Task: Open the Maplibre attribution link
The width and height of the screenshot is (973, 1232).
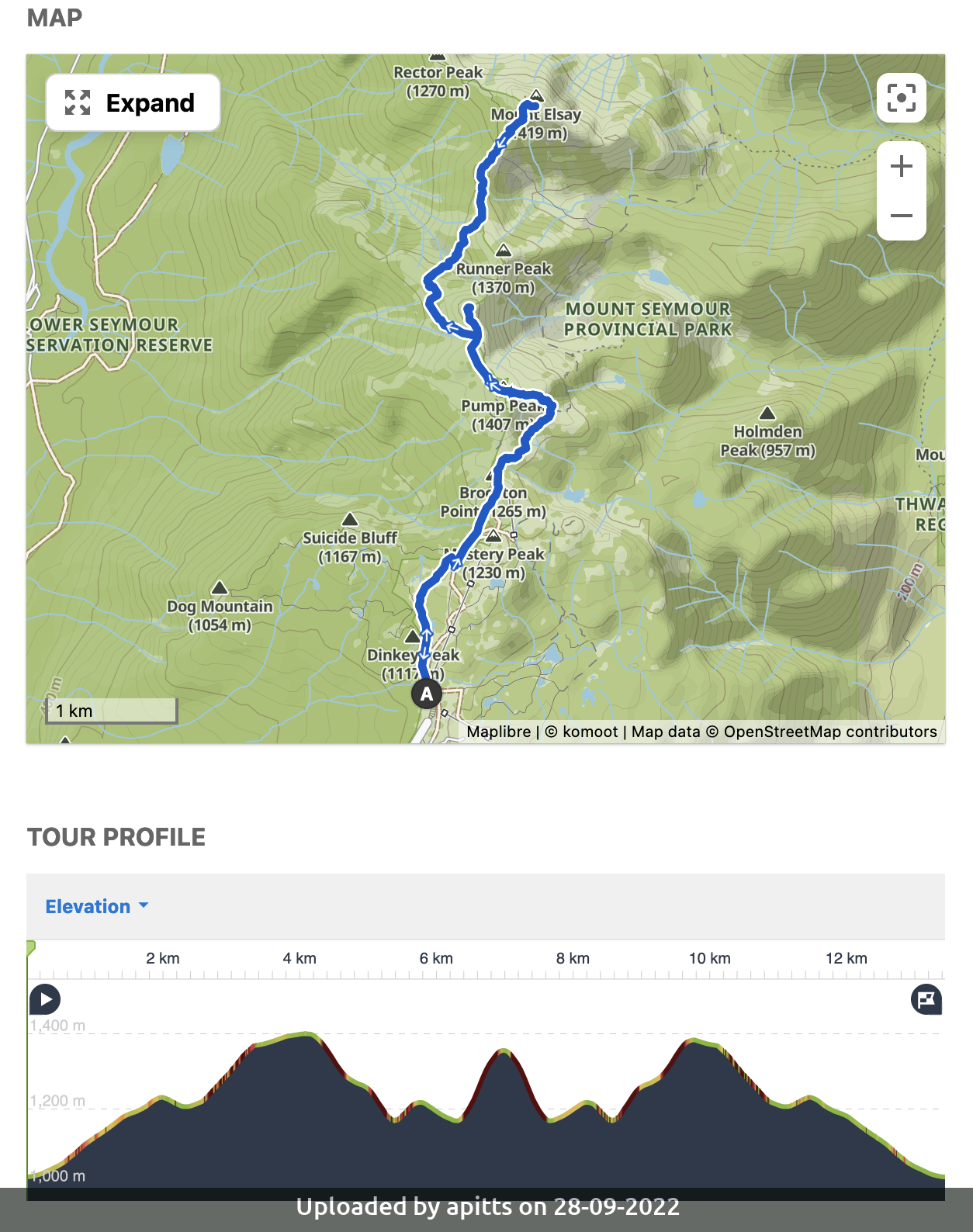Action: tap(498, 732)
